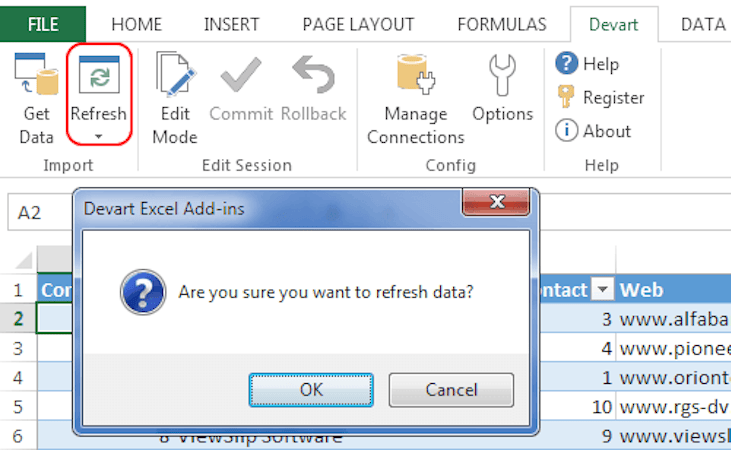Click the Help question mark icon
Image resolution: width=731 pixels, height=450 pixels.
pos(567,64)
